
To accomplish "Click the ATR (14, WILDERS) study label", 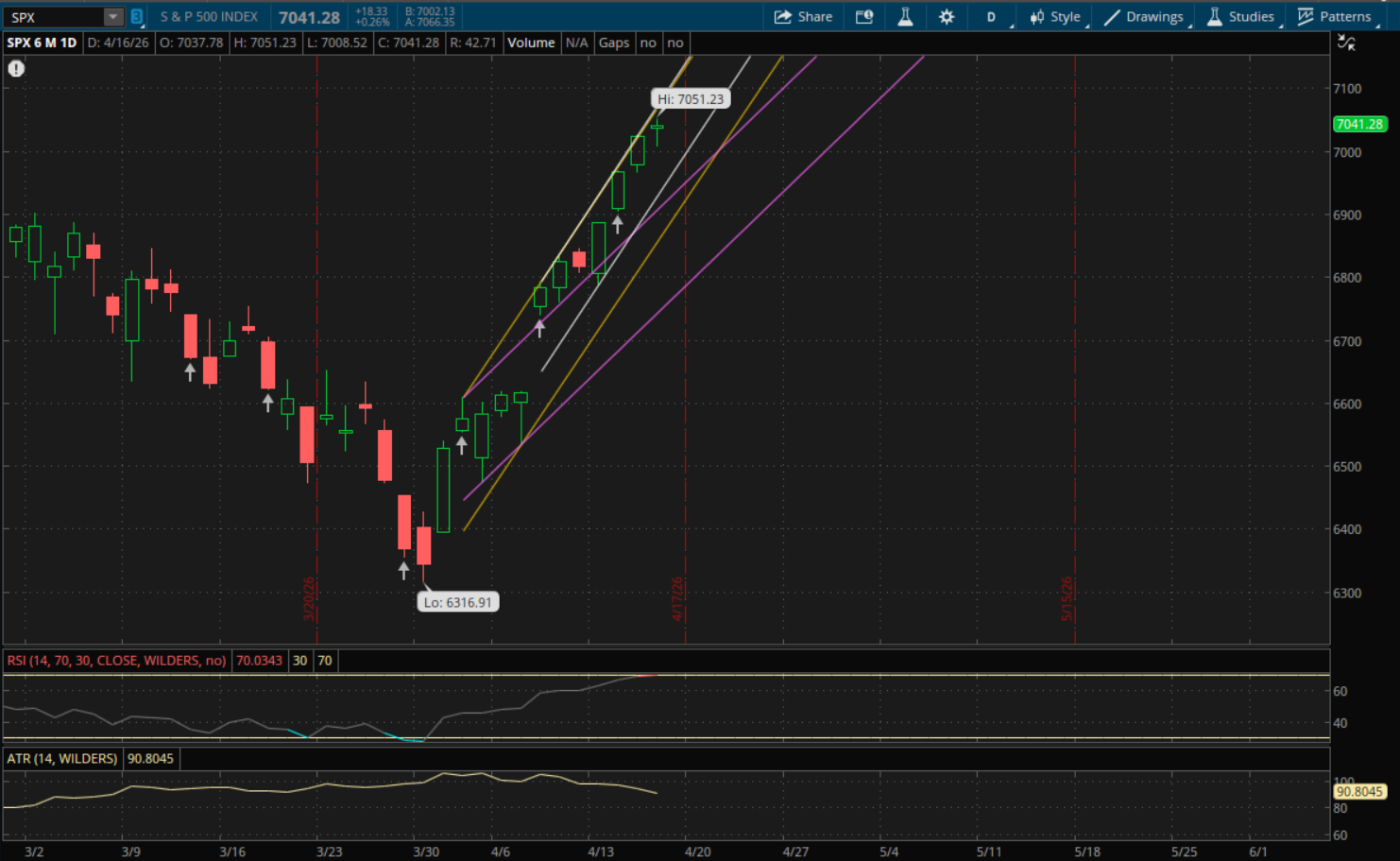I will (x=62, y=759).
